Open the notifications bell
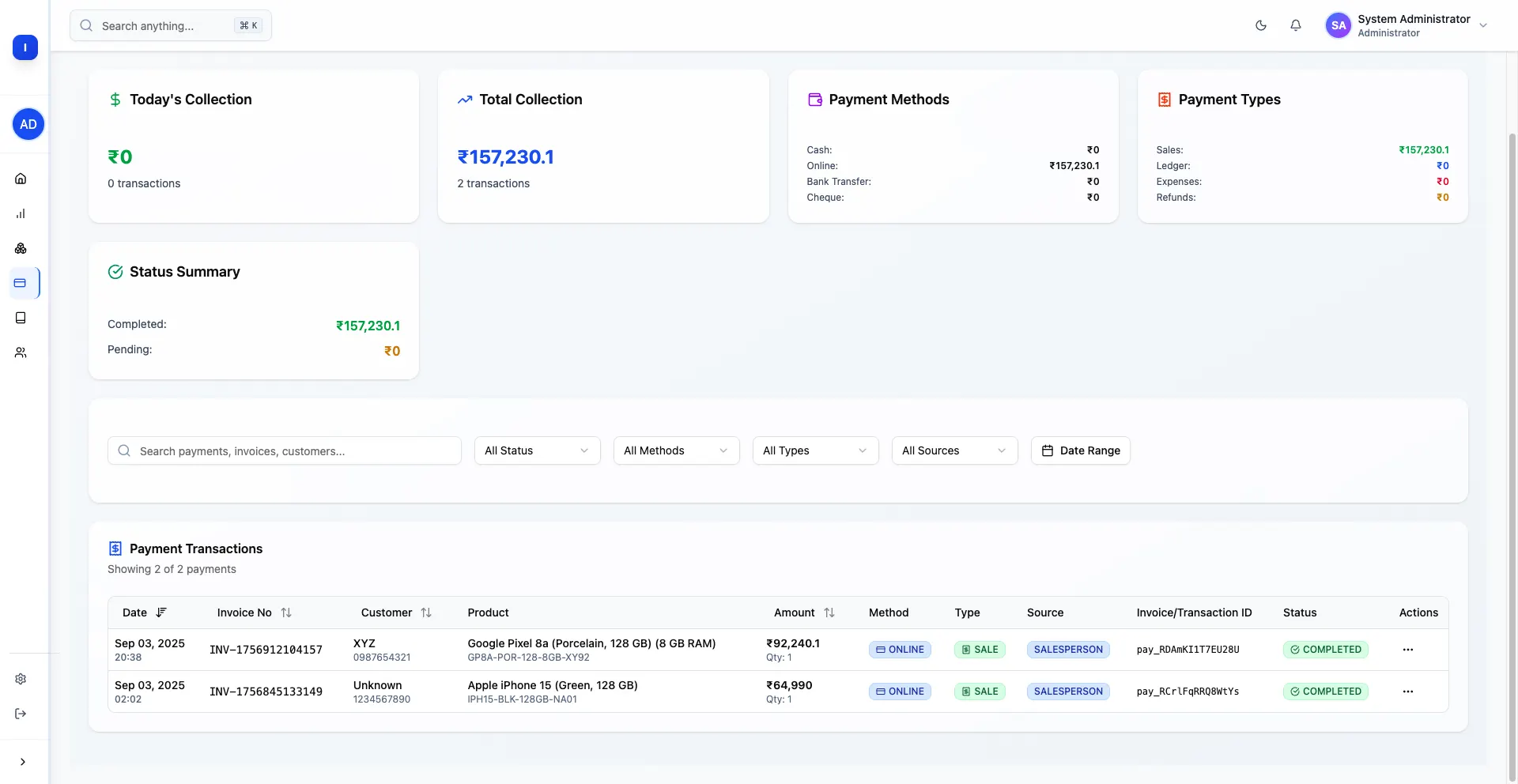This screenshot has height=784, width=1518. pos(1295,25)
